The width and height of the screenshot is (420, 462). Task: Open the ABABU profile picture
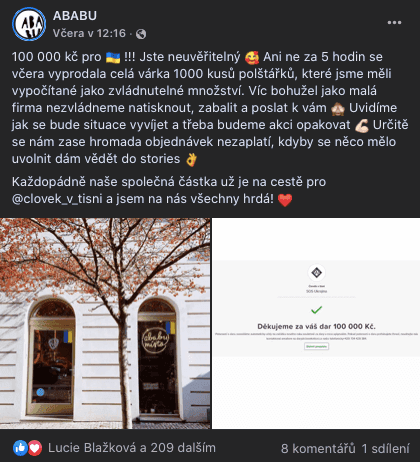(29, 24)
